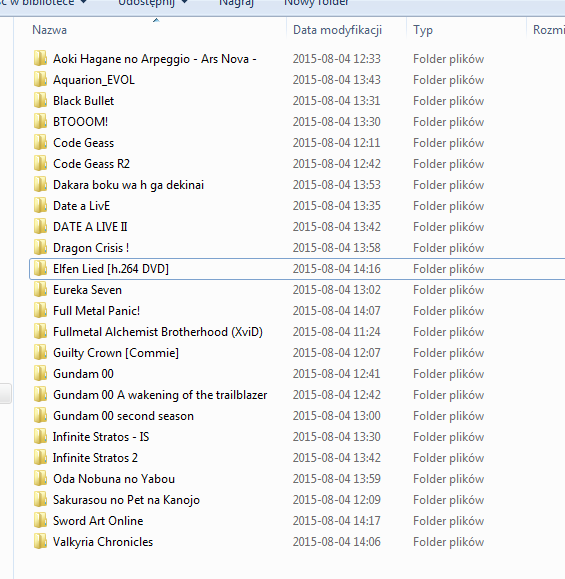The height and width of the screenshot is (579, 565).
Task: Select the Black Bullet folder icon
Action: pos(40,101)
